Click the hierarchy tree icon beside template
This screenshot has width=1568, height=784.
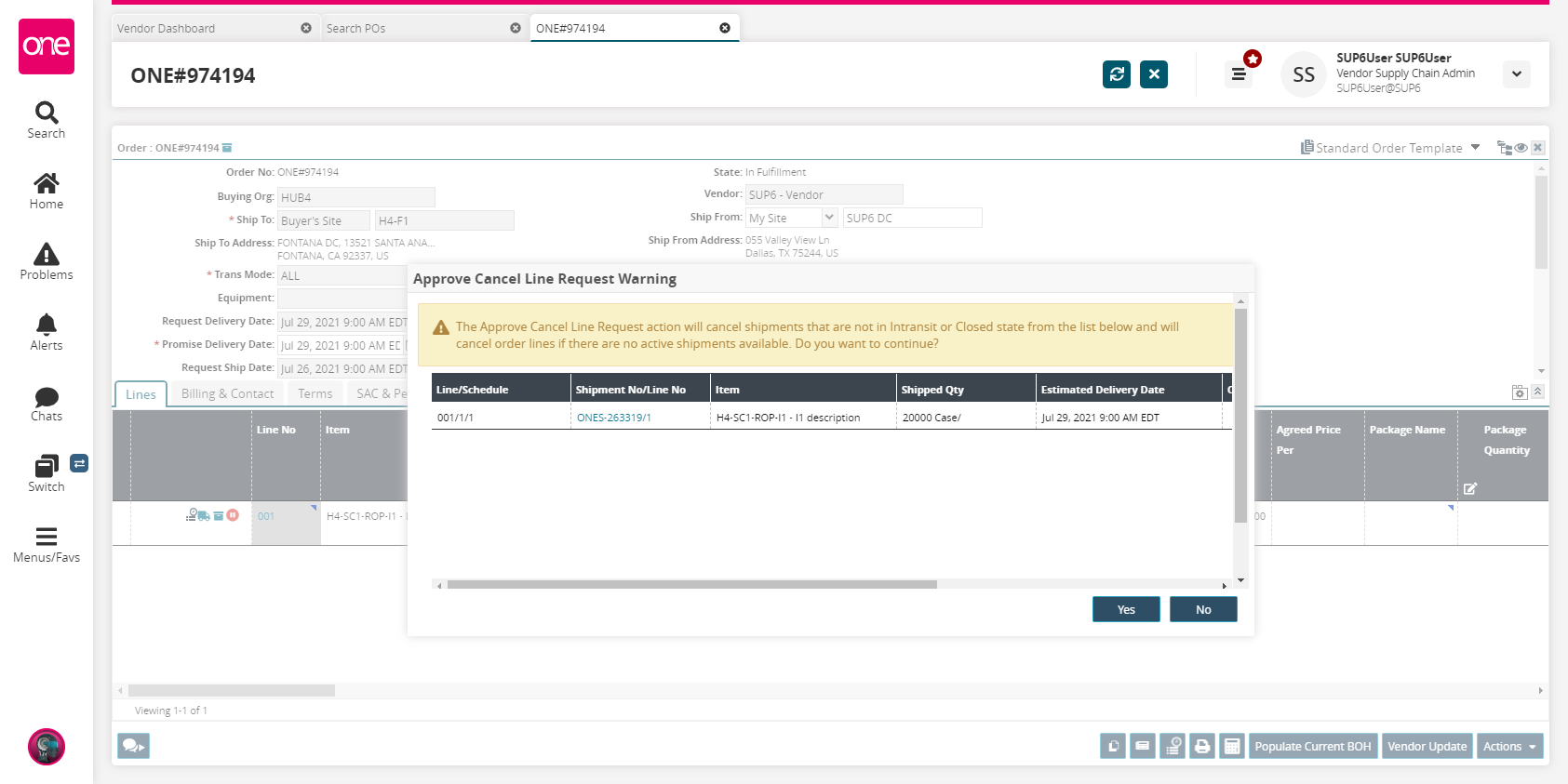pos(1504,148)
